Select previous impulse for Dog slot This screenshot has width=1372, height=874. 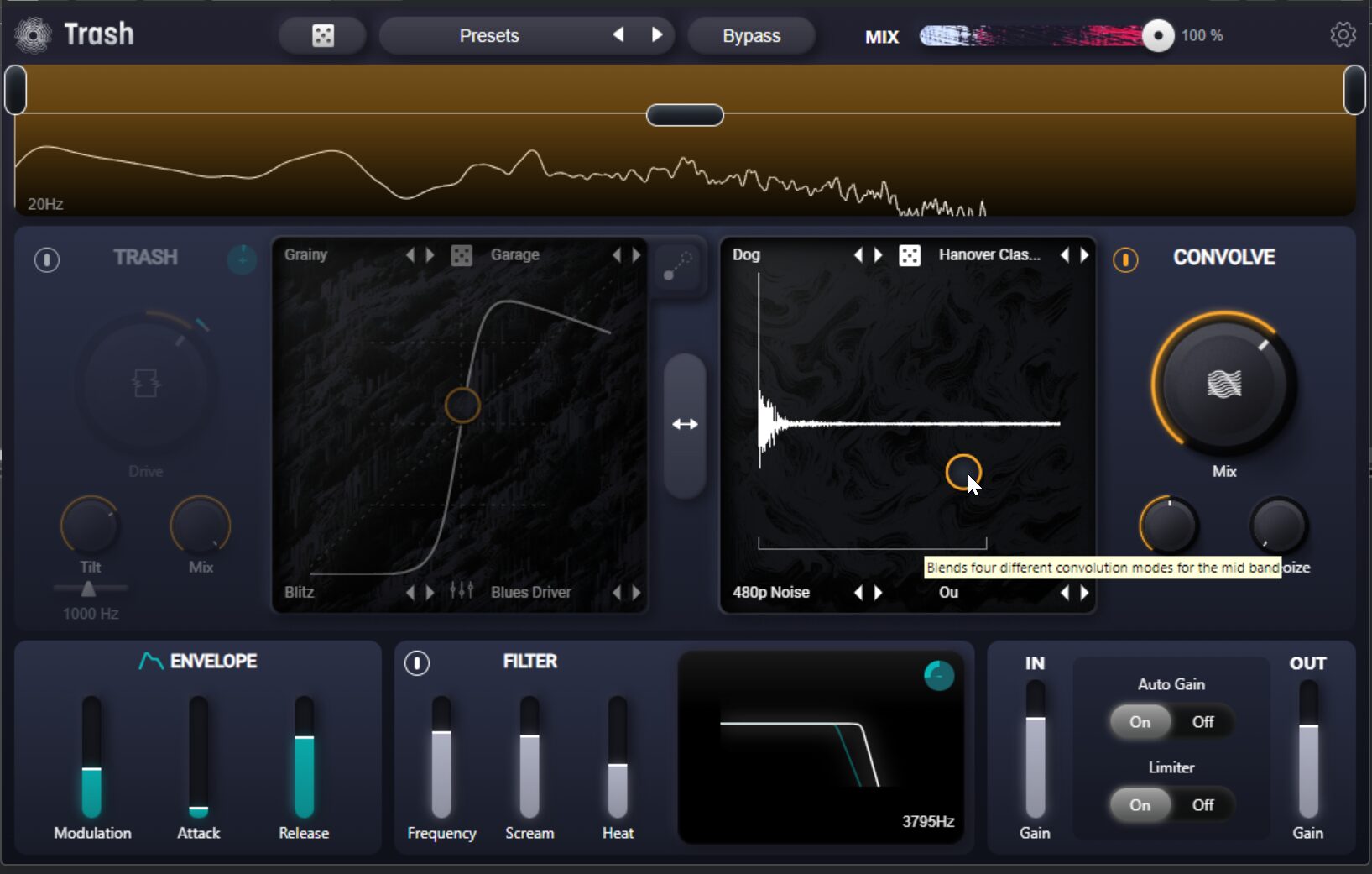coord(858,254)
